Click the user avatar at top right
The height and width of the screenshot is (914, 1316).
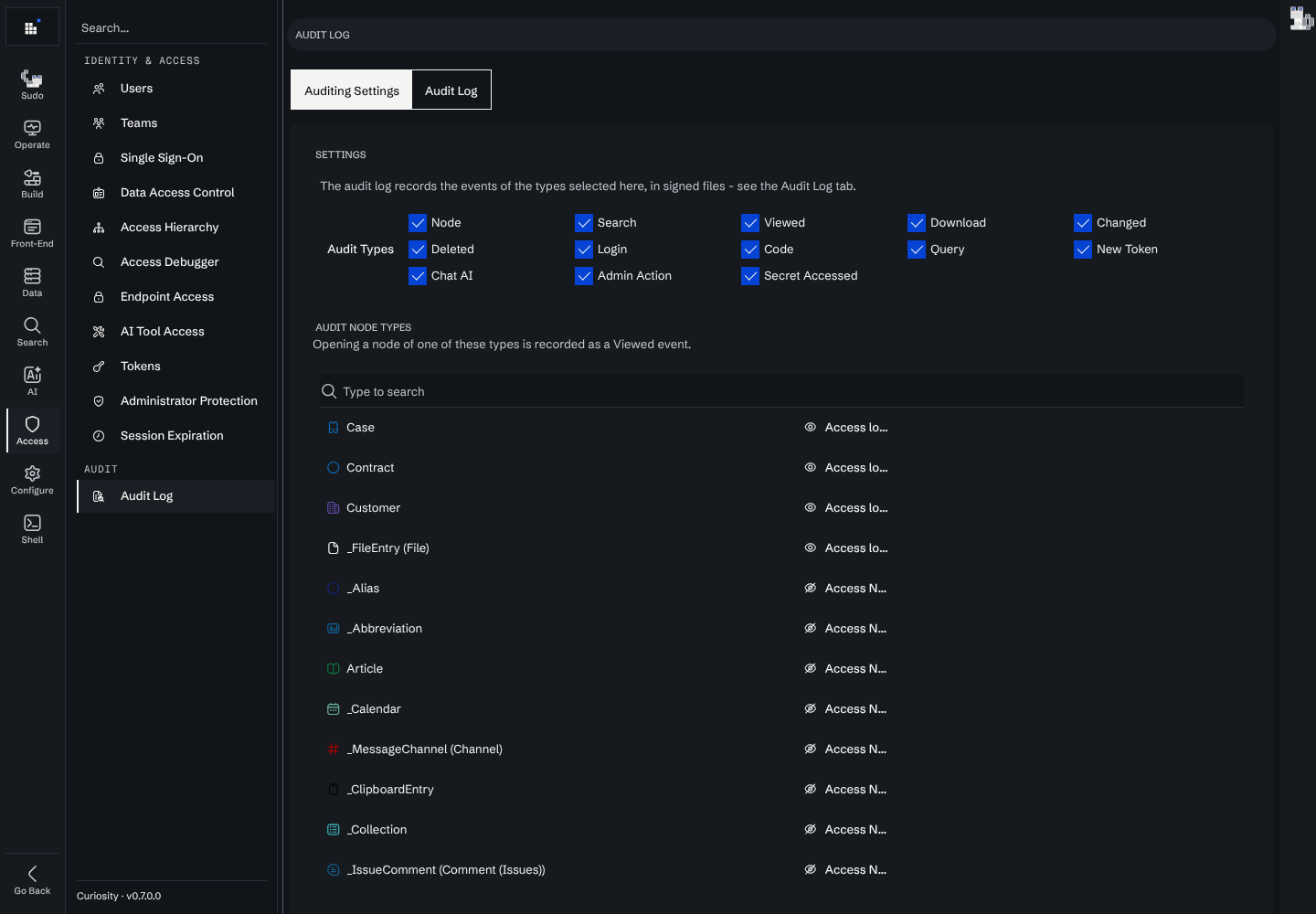1300,18
